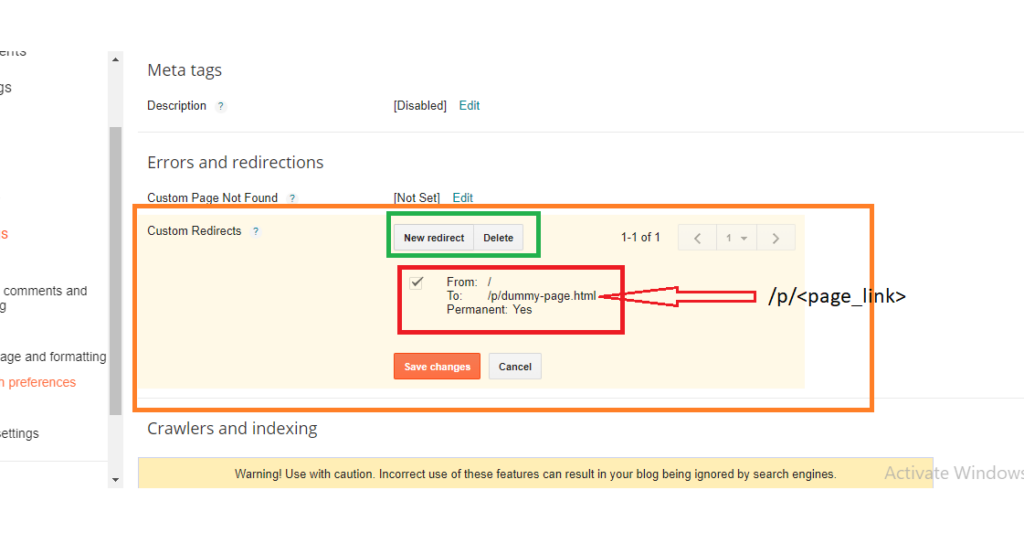Image resolution: width=1024 pixels, height=554 pixels.
Task: Click the orange Save changes button
Action: (x=437, y=367)
